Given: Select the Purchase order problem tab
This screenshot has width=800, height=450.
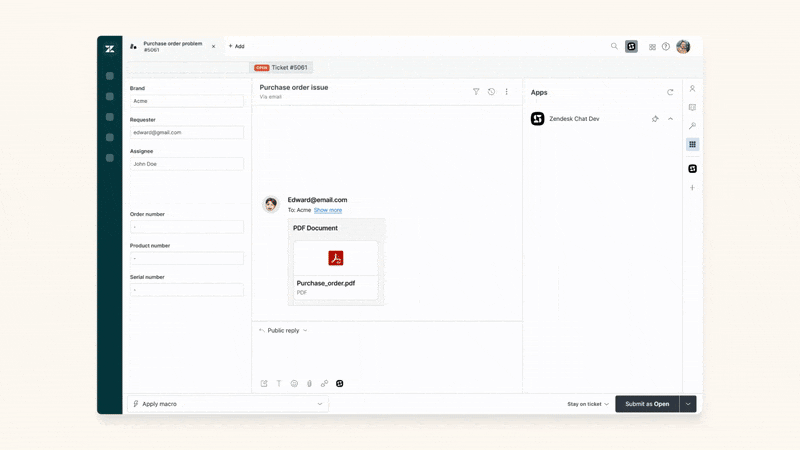Looking at the screenshot, I should [x=172, y=46].
